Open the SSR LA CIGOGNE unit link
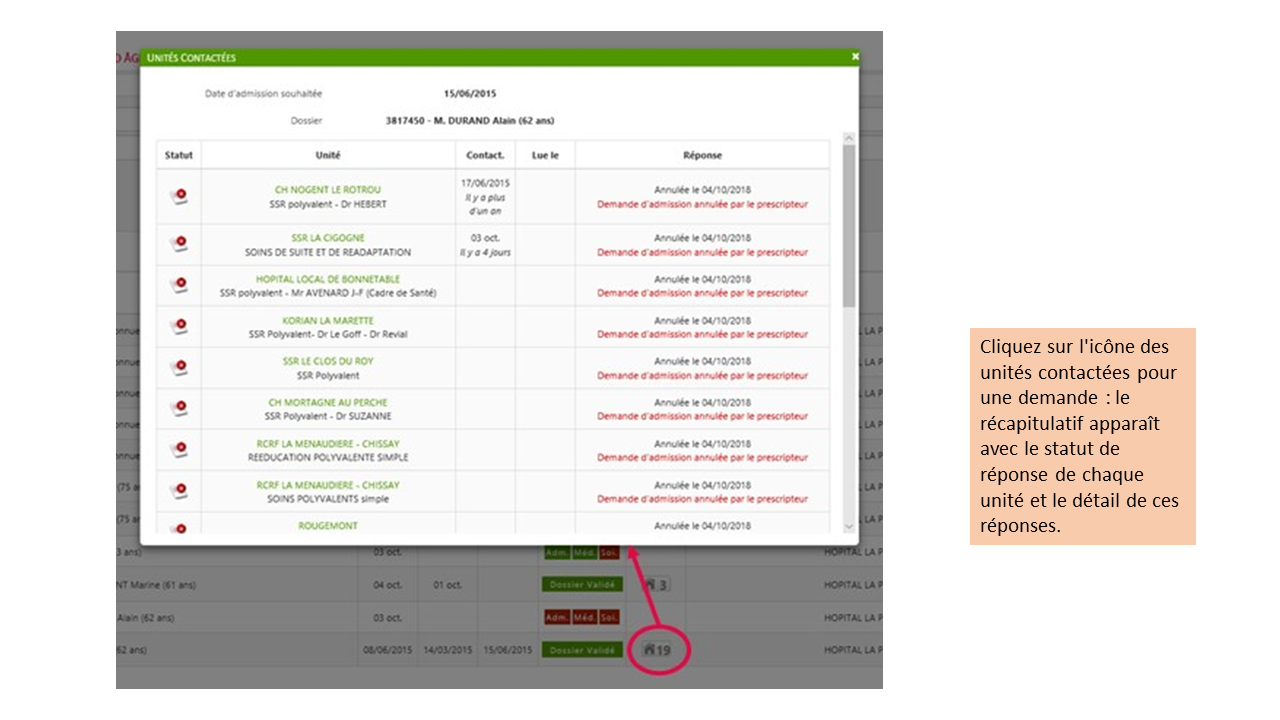 (328, 238)
